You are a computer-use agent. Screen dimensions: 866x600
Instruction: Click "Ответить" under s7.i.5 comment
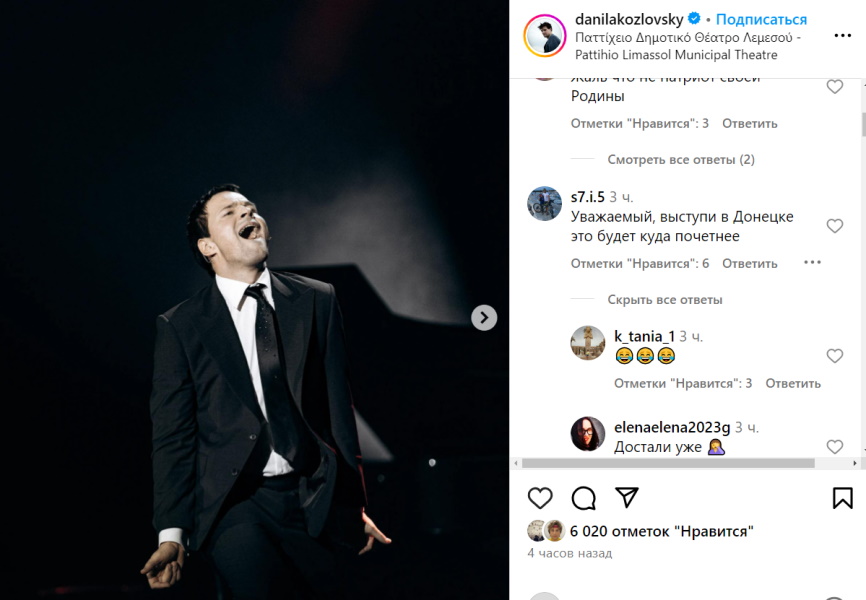pos(749,263)
